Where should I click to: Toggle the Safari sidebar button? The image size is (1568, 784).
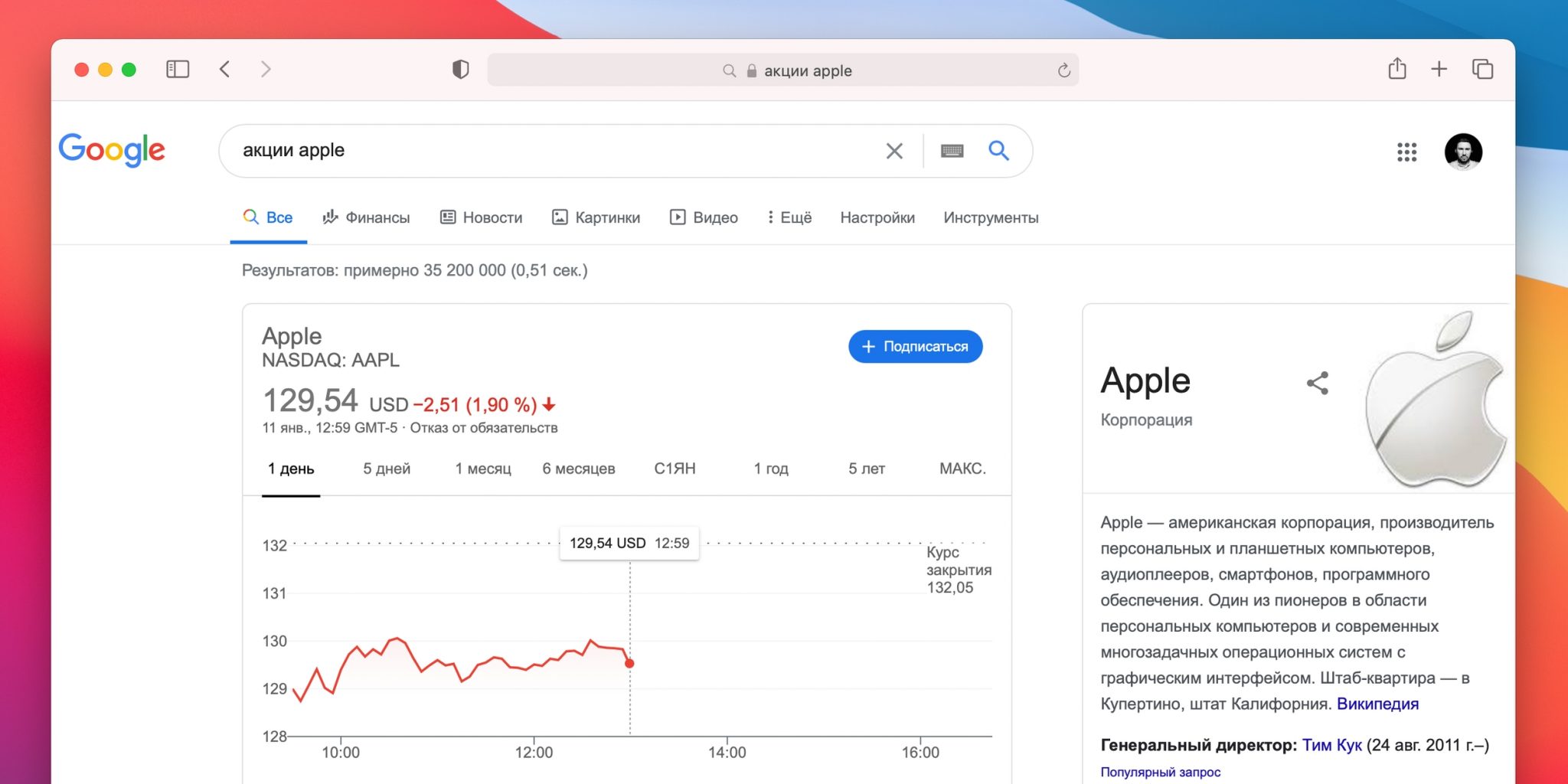coord(178,70)
